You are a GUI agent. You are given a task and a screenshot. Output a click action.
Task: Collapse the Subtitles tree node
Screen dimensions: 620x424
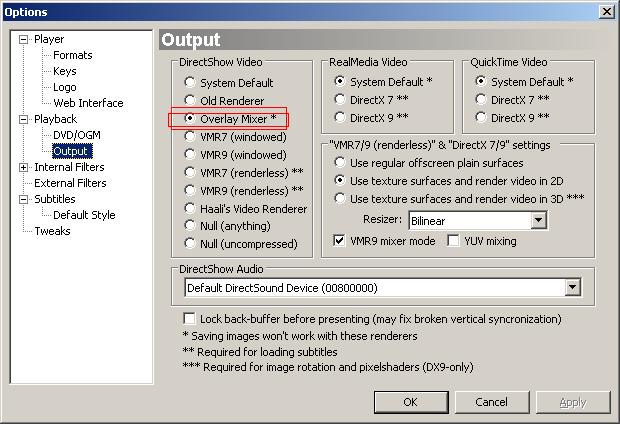coord(23,199)
